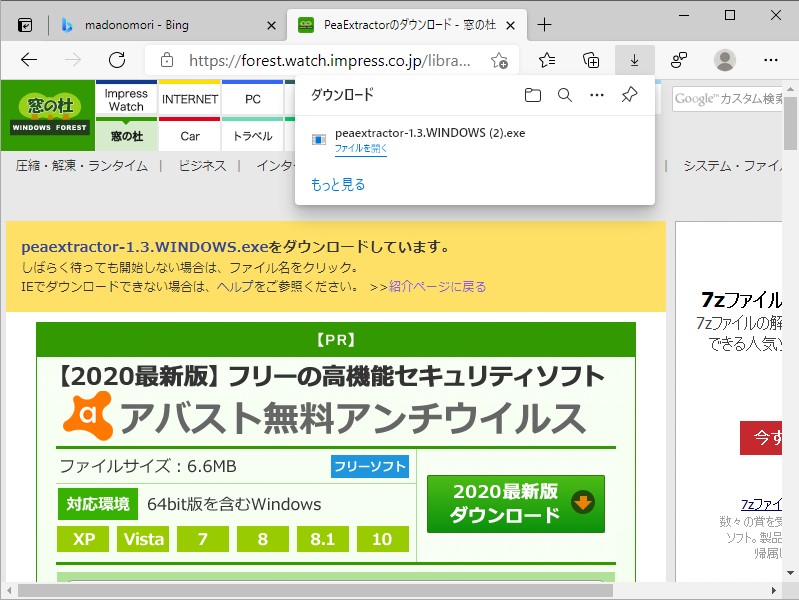Viewport: 799px width, 600px height.
Task: Click the フリーソフト badge
Action: (x=370, y=466)
